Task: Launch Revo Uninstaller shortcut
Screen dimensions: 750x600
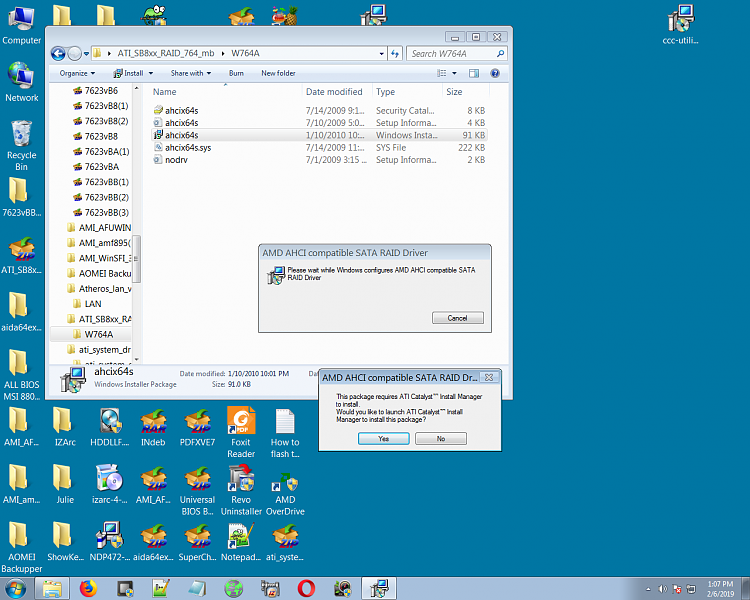Action: (x=241, y=490)
